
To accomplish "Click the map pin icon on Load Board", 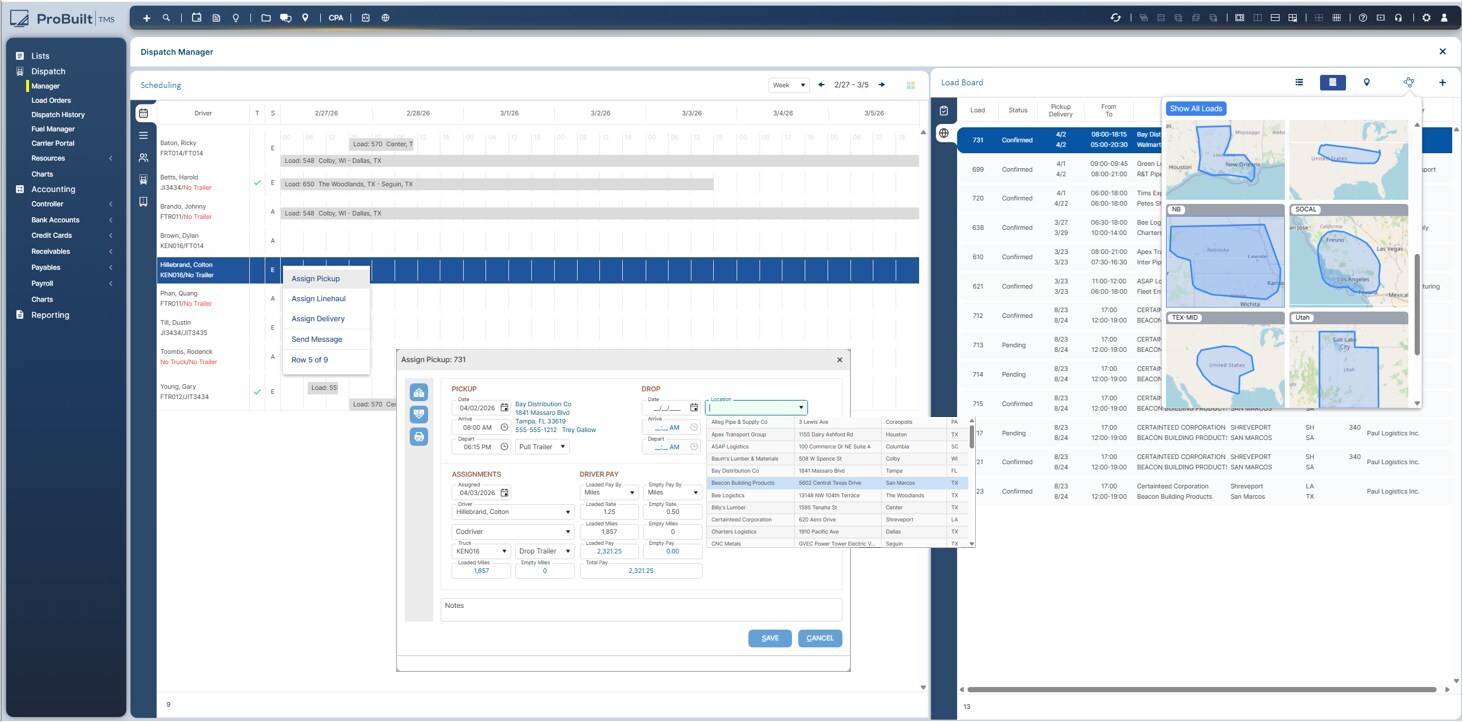I will click(x=1367, y=83).
